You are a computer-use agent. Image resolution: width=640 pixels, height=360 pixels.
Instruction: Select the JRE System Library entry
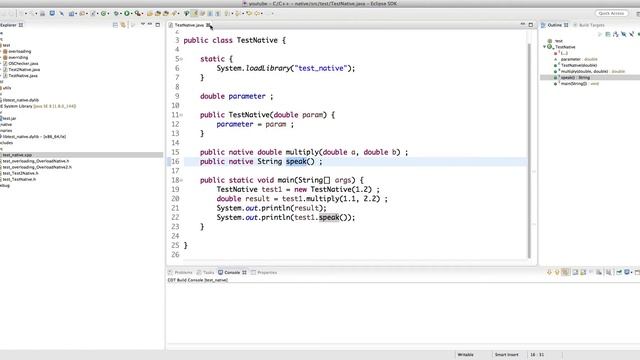pos(39,106)
